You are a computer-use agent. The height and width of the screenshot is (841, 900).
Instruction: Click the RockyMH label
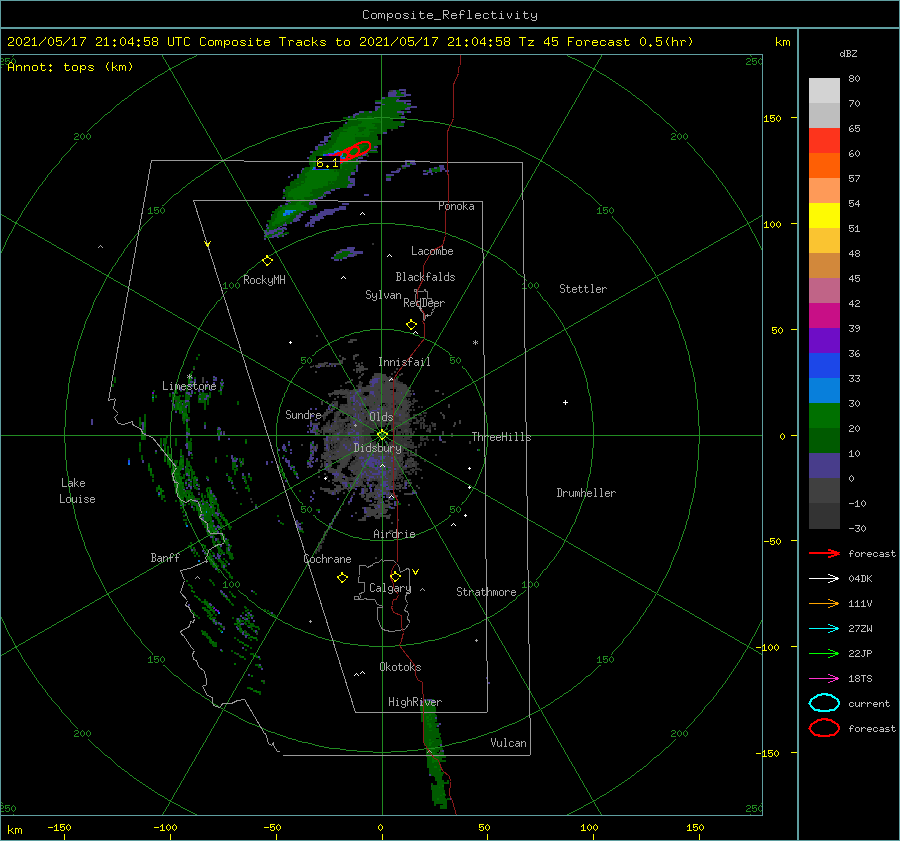(x=264, y=280)
